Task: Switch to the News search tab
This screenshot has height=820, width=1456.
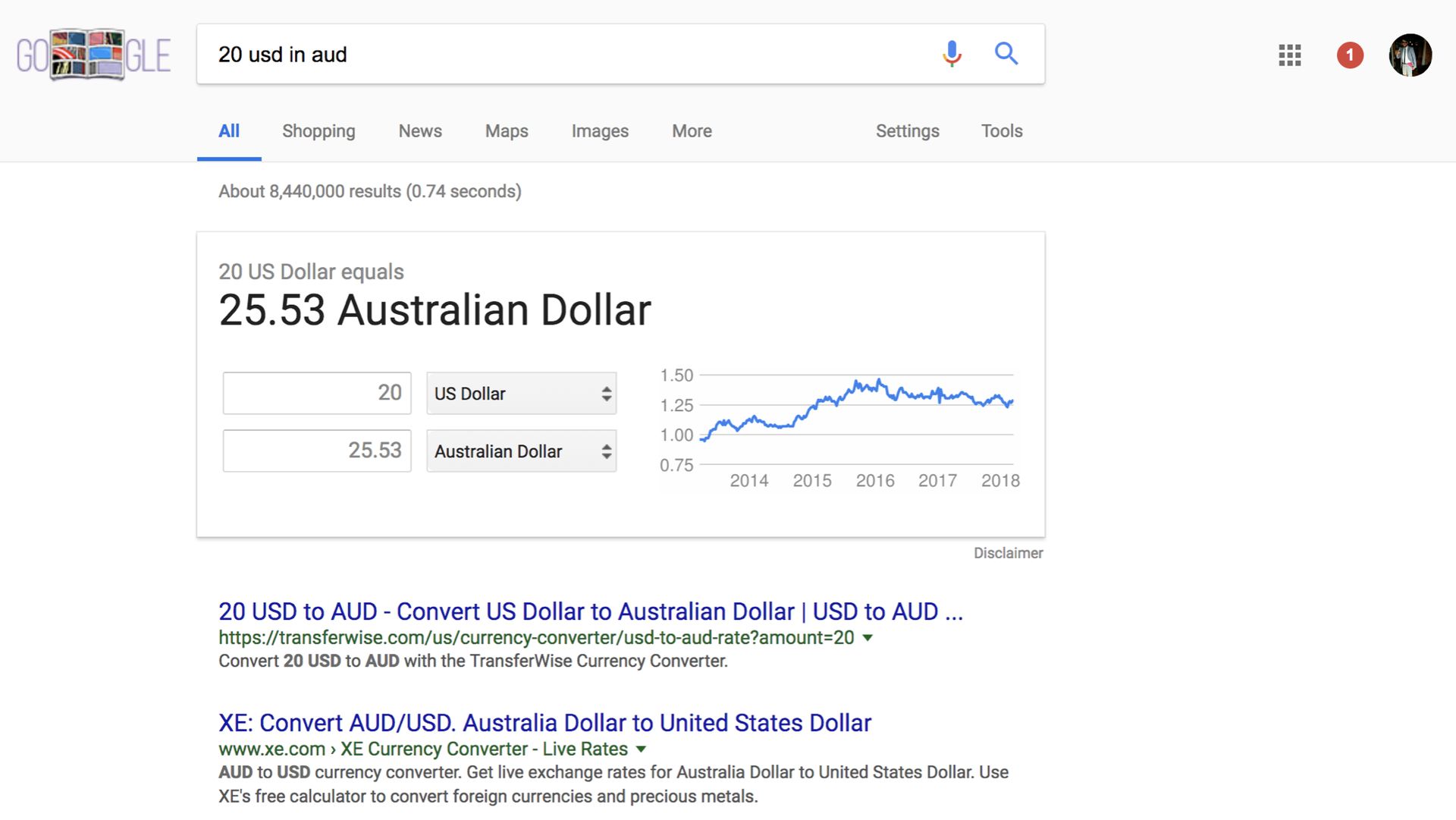Action: coord(419,131)
